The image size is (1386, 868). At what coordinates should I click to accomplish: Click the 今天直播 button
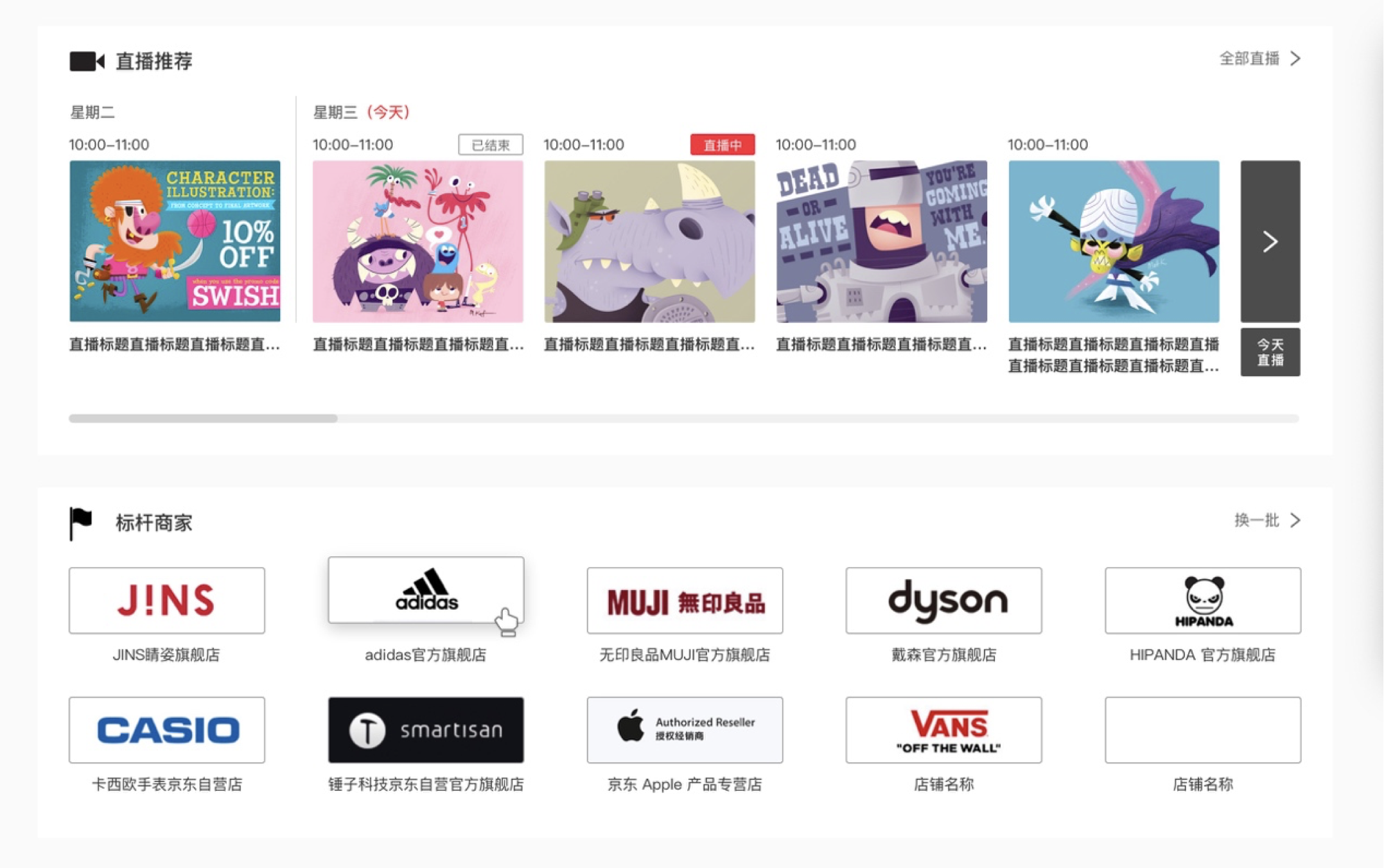pos(1270,352)
